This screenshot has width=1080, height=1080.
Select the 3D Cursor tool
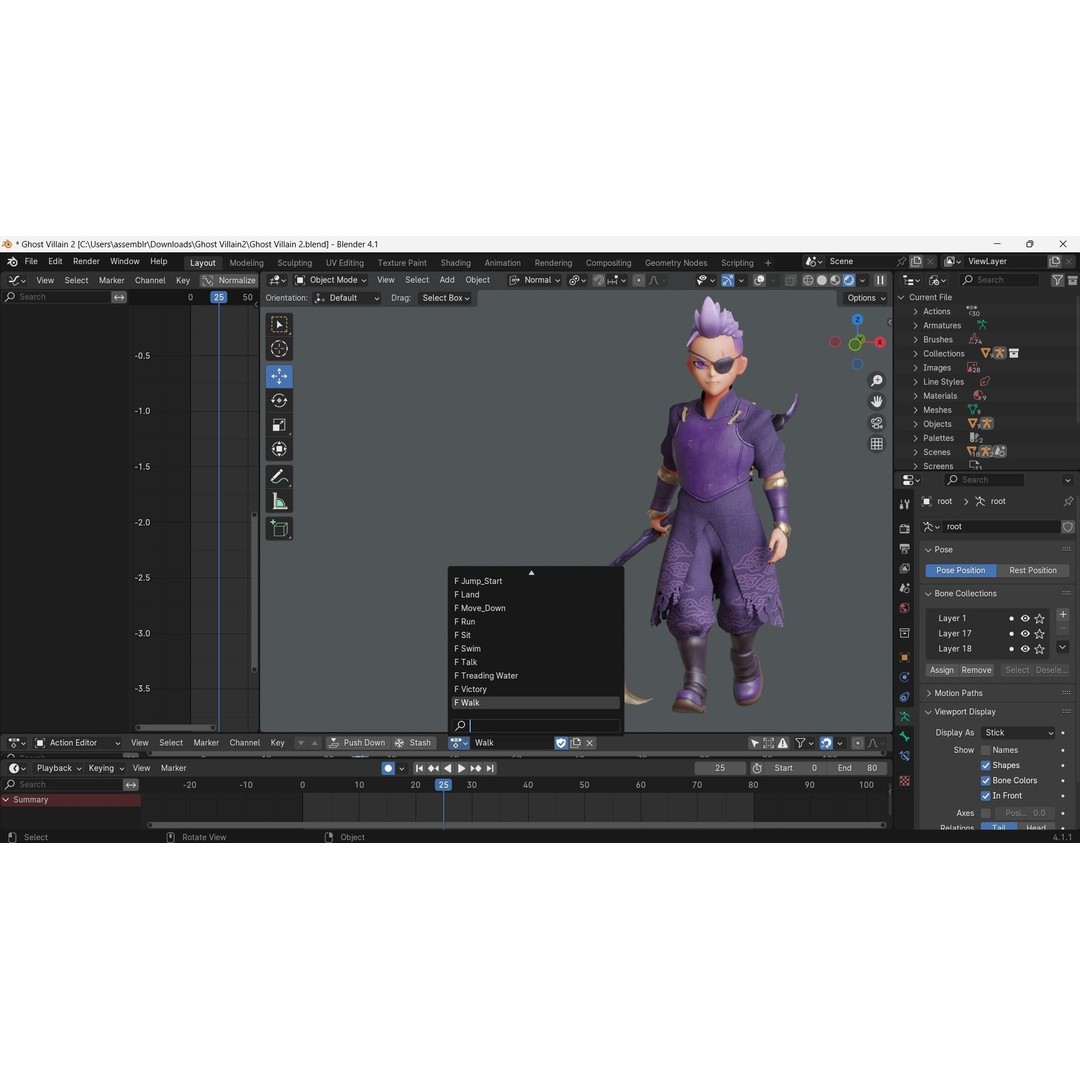point(279,349)
